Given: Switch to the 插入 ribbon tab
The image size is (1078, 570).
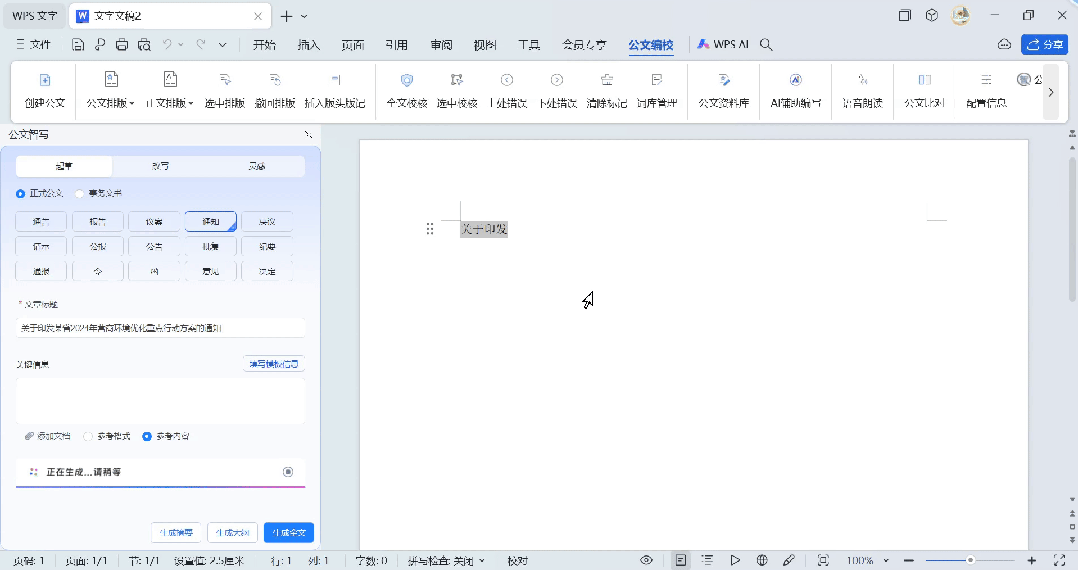Looking at the screenshot, I should [x=309, y=45].
